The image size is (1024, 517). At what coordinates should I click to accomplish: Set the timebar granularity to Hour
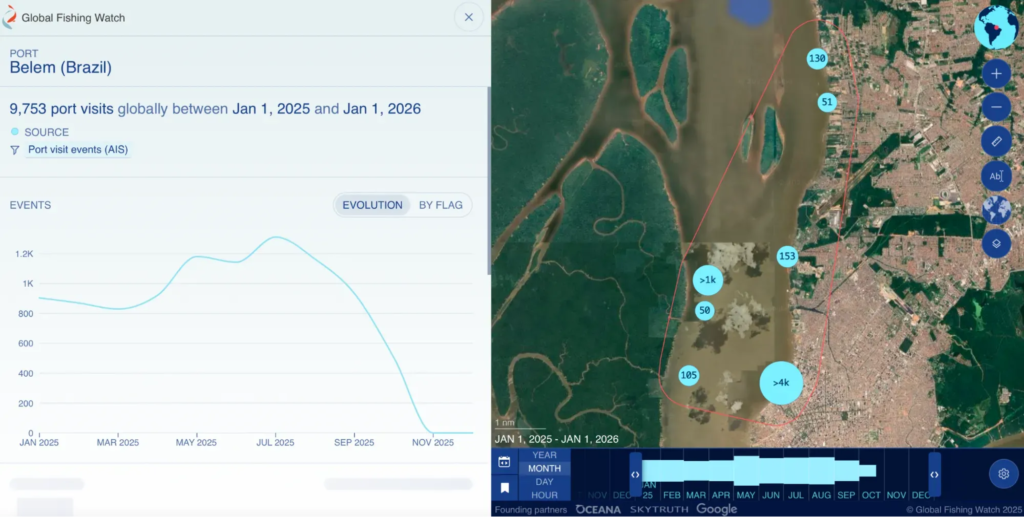pos(545,495)
